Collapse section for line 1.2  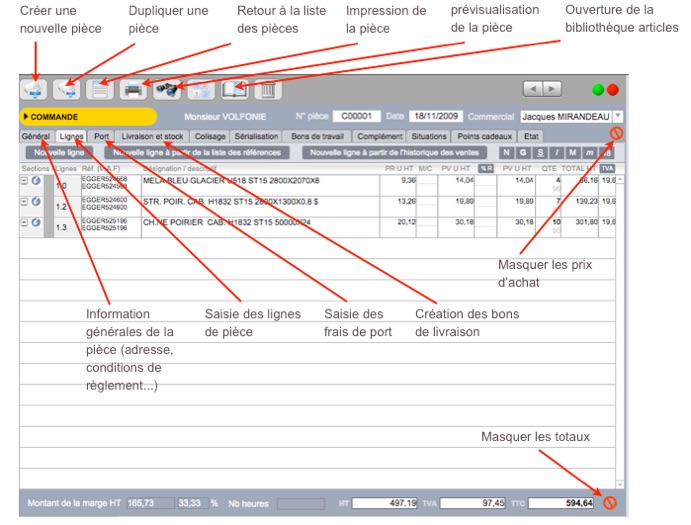click(25, 201)
